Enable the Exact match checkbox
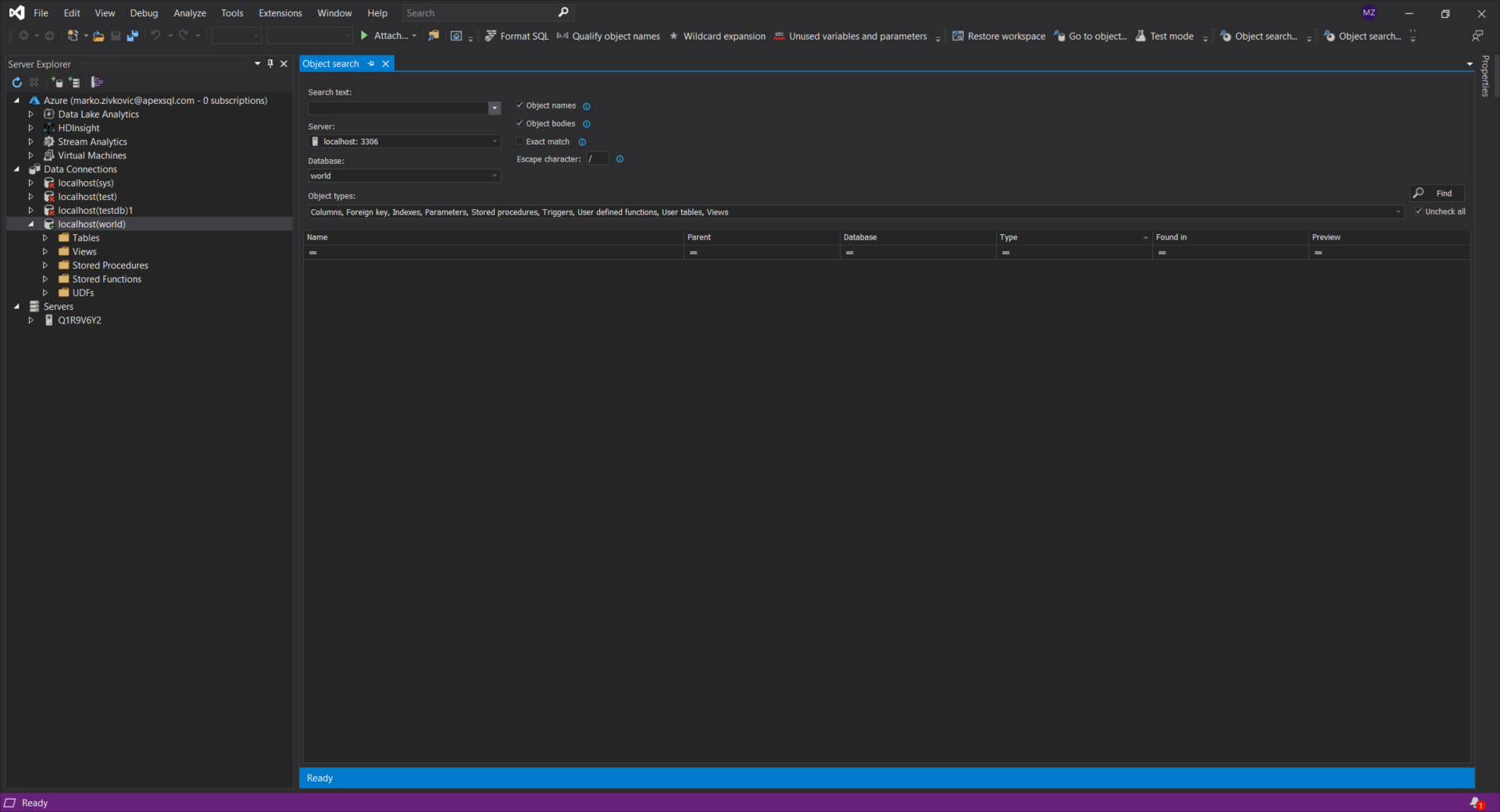 click(x=520, y=141)
